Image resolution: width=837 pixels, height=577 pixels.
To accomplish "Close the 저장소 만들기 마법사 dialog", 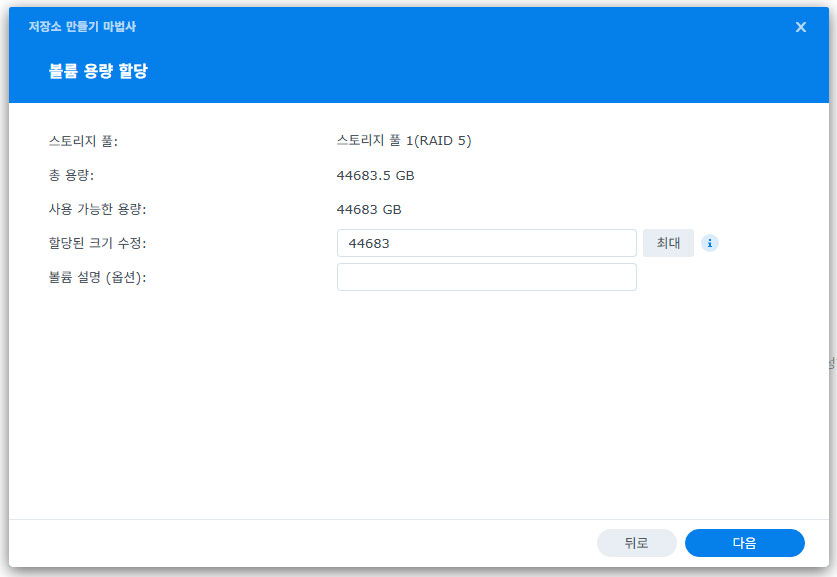I will [x=800, y=27].
